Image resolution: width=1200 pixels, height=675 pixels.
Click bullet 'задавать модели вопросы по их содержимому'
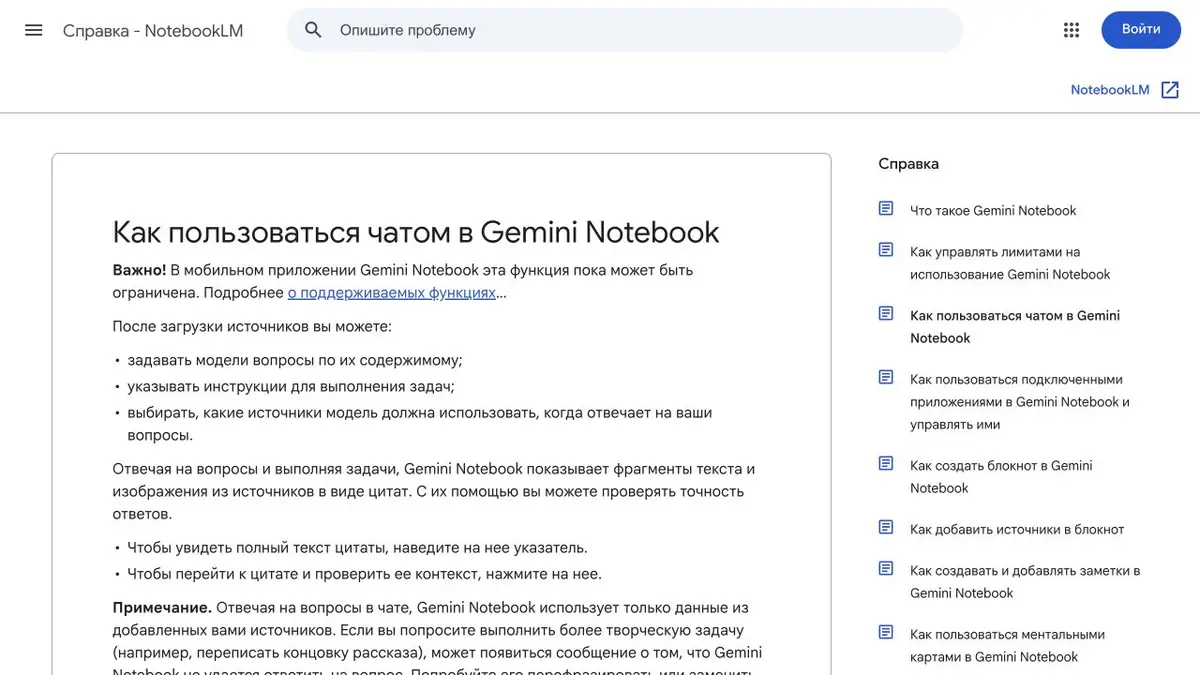click(x=295, y=360)
